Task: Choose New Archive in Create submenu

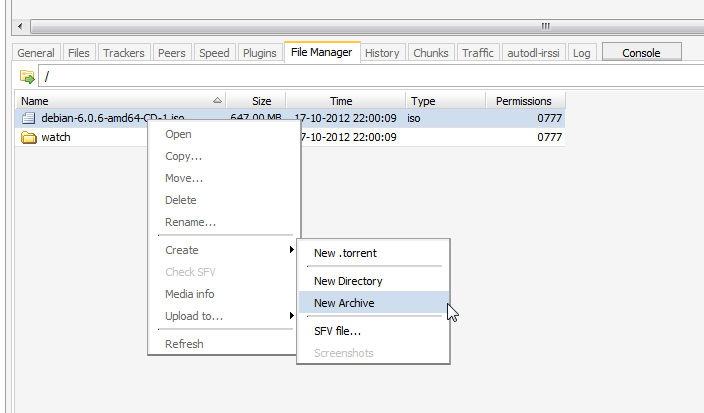Action: pyautogui.click(x=374, y=303)
